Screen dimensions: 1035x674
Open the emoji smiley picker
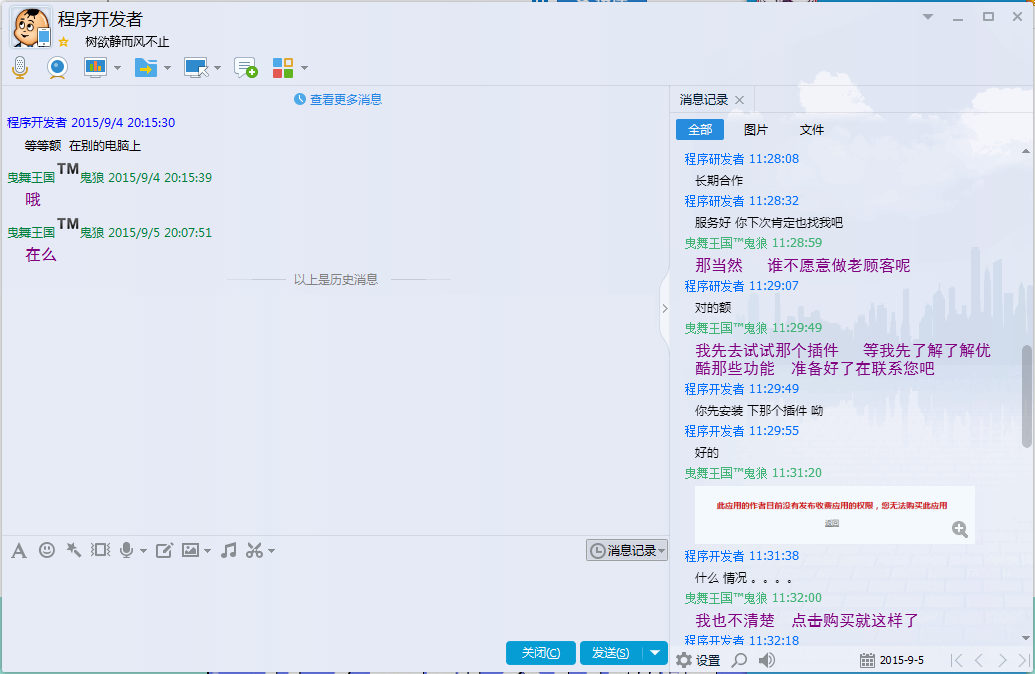coord(47,549)
